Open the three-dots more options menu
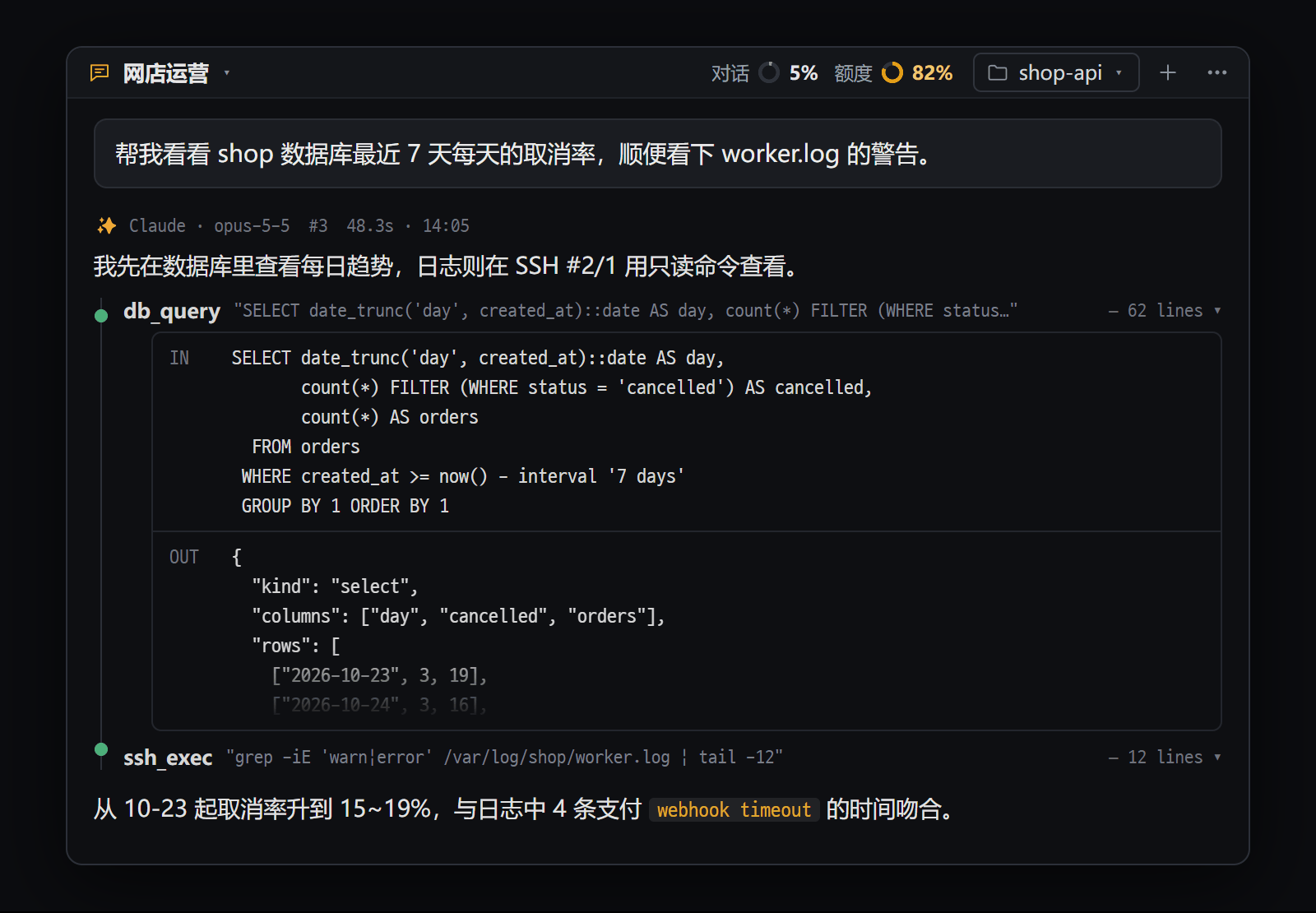Viewport: 1316px width, 913px height. 1217,72
